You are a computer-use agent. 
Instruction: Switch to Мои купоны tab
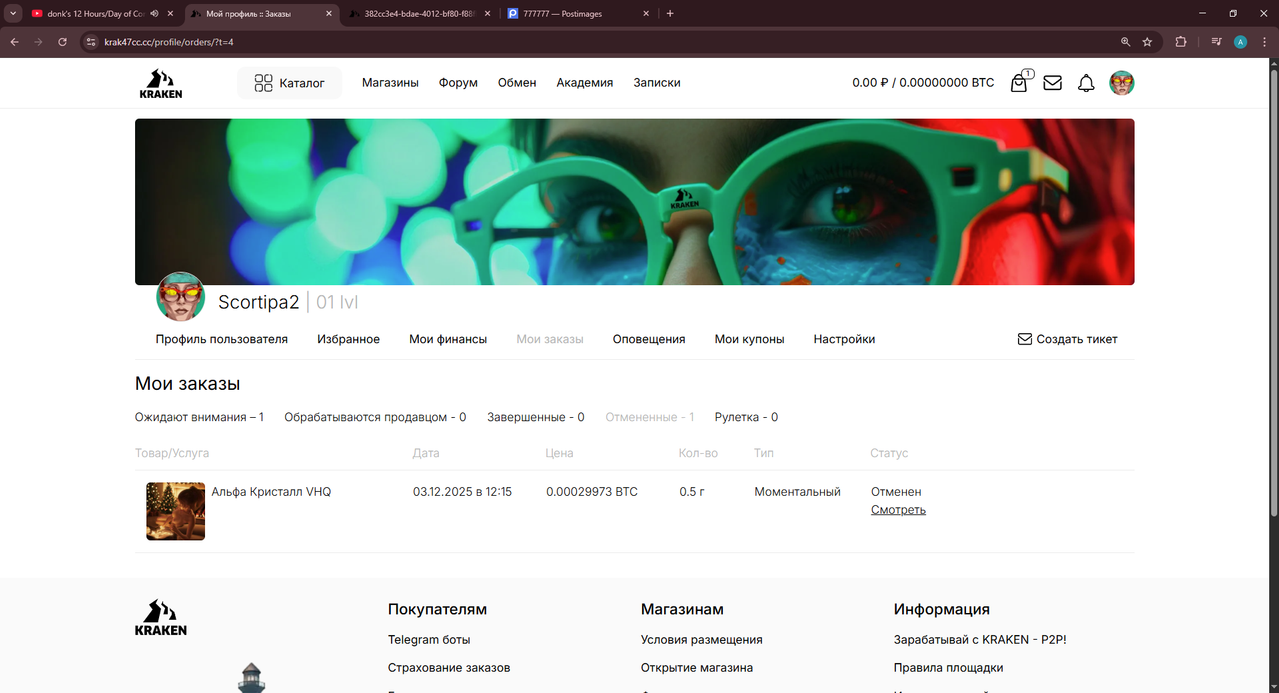[749, 339]
